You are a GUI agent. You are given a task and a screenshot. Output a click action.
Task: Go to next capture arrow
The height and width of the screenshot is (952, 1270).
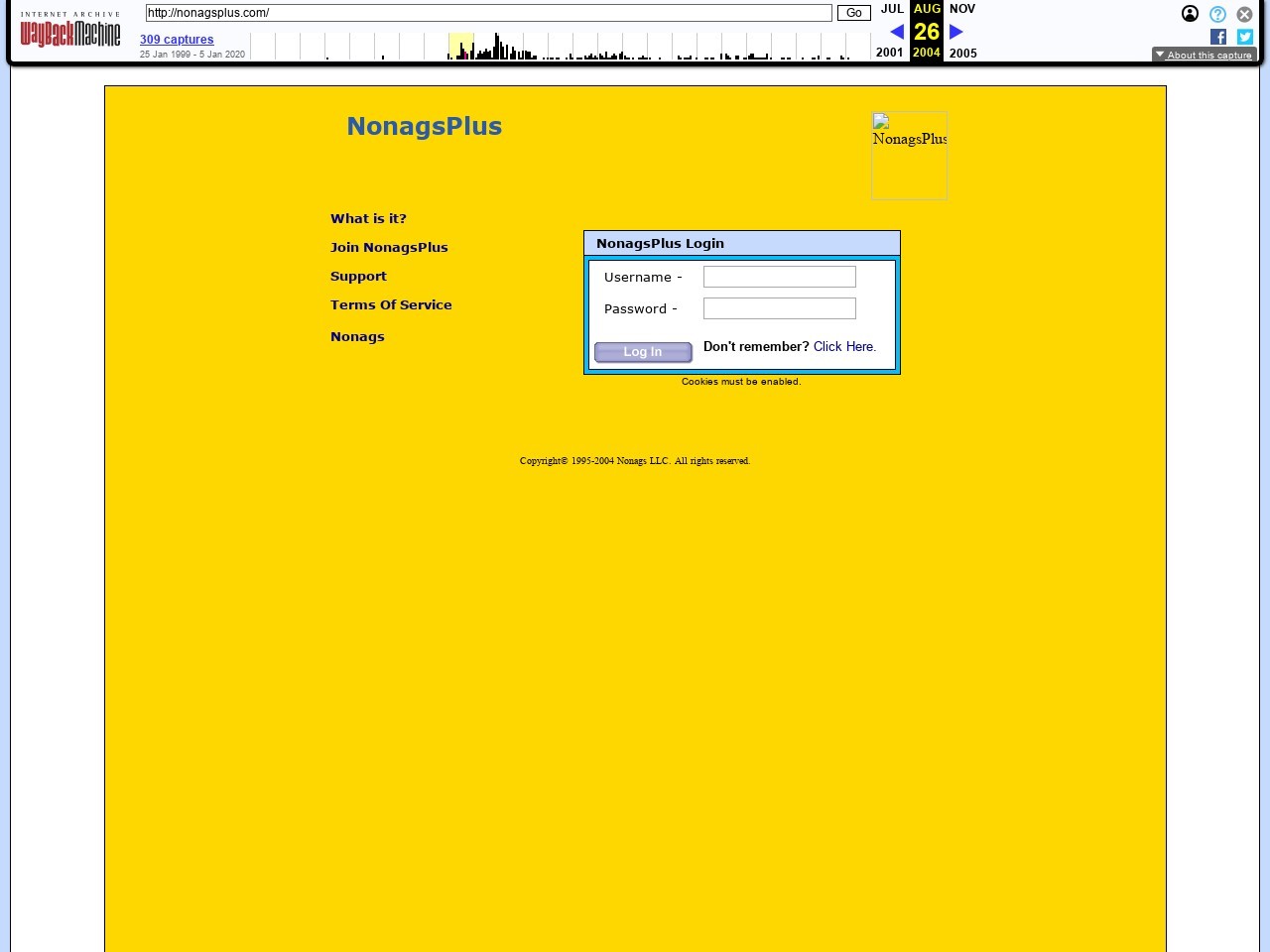point(956,32)
